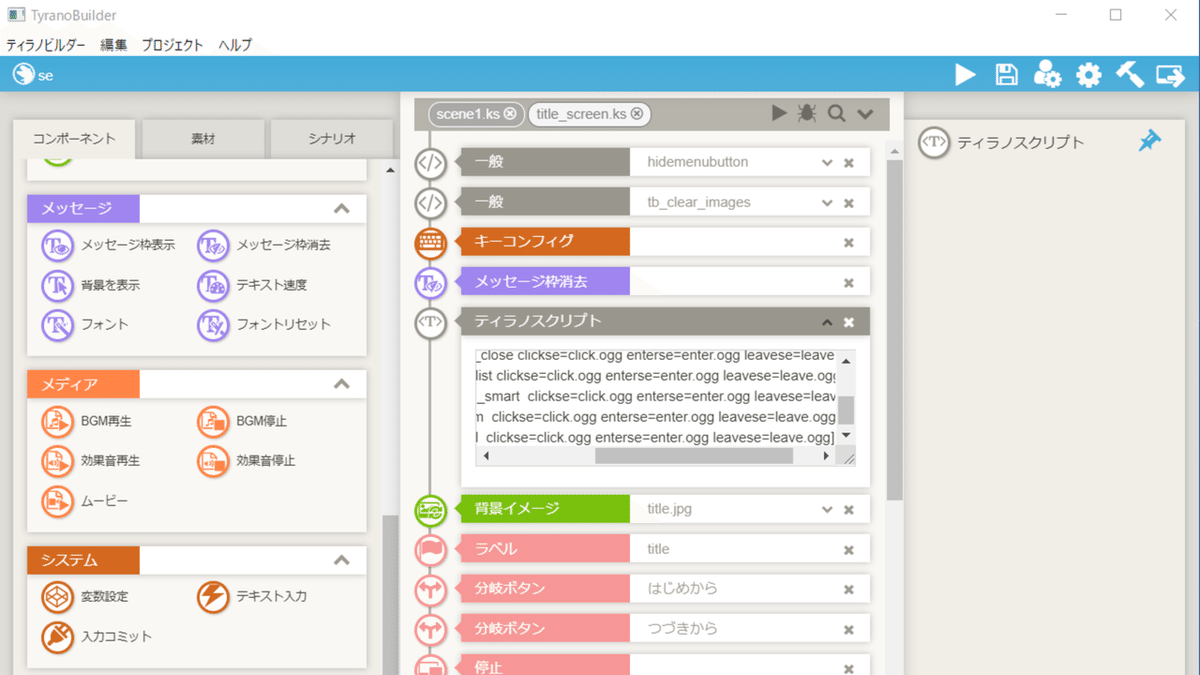Add メッセージ枠表示 component
Image resolution: width=1200 pixels, height=675 pixels.
tap(108, 245)
